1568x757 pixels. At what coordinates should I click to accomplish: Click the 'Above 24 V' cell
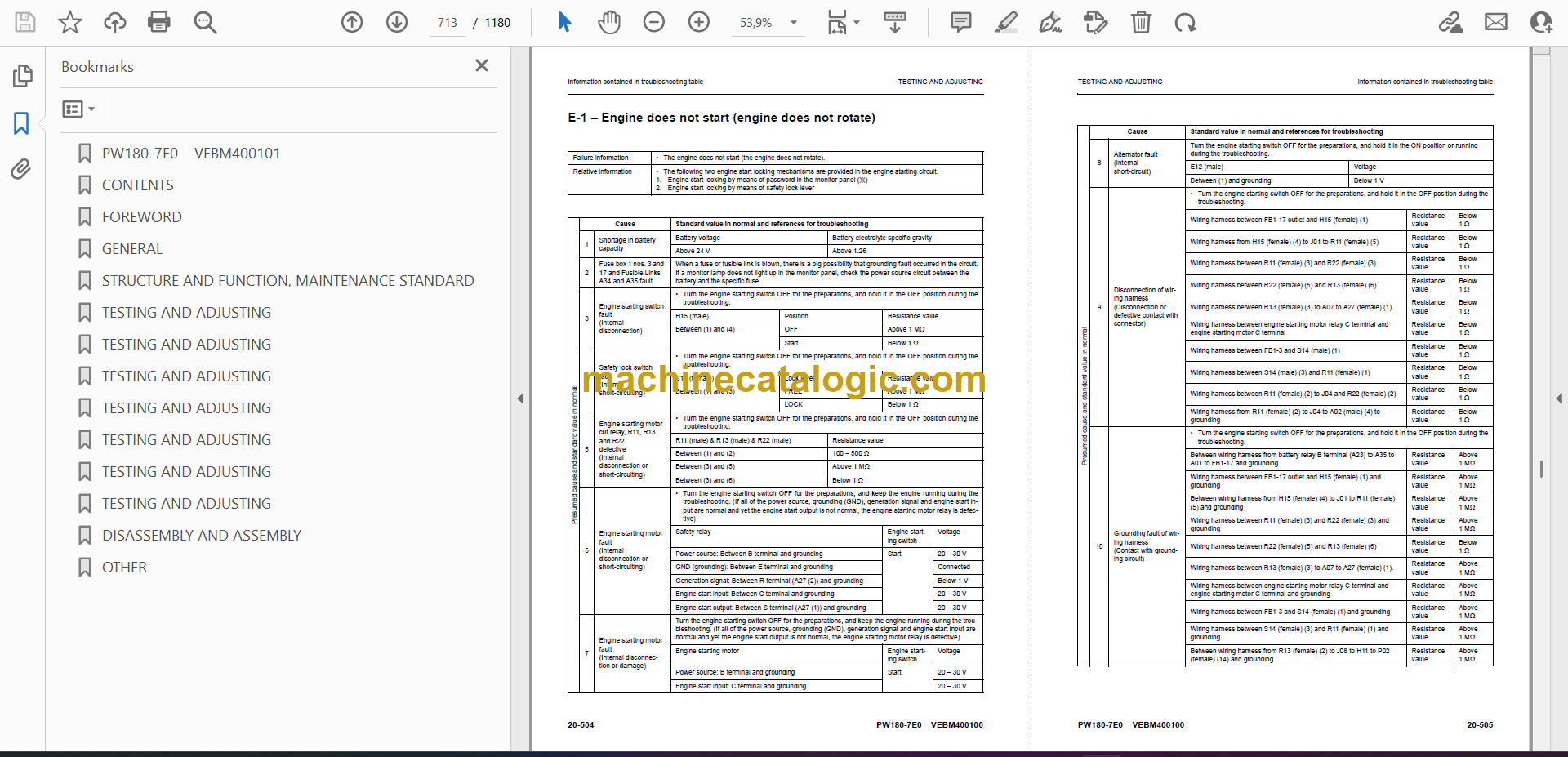[x=750, y=251]
